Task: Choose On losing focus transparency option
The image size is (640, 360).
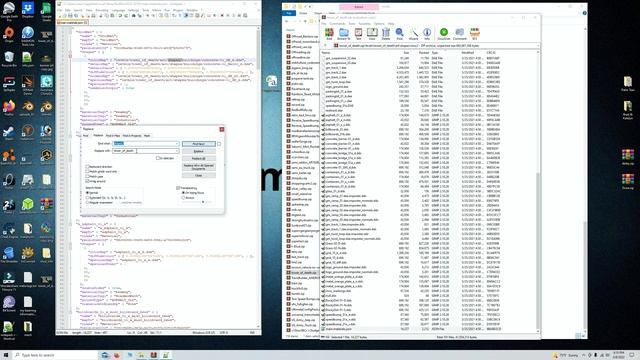Action: tap(183, 193)
